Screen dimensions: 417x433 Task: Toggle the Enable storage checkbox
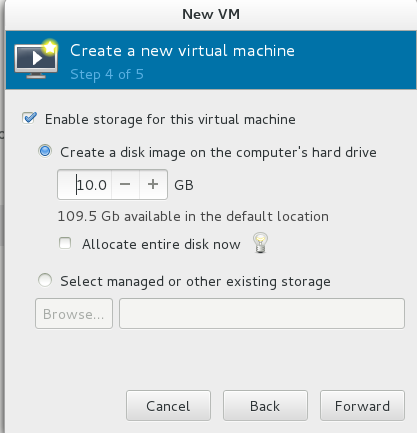click(29, 118)
